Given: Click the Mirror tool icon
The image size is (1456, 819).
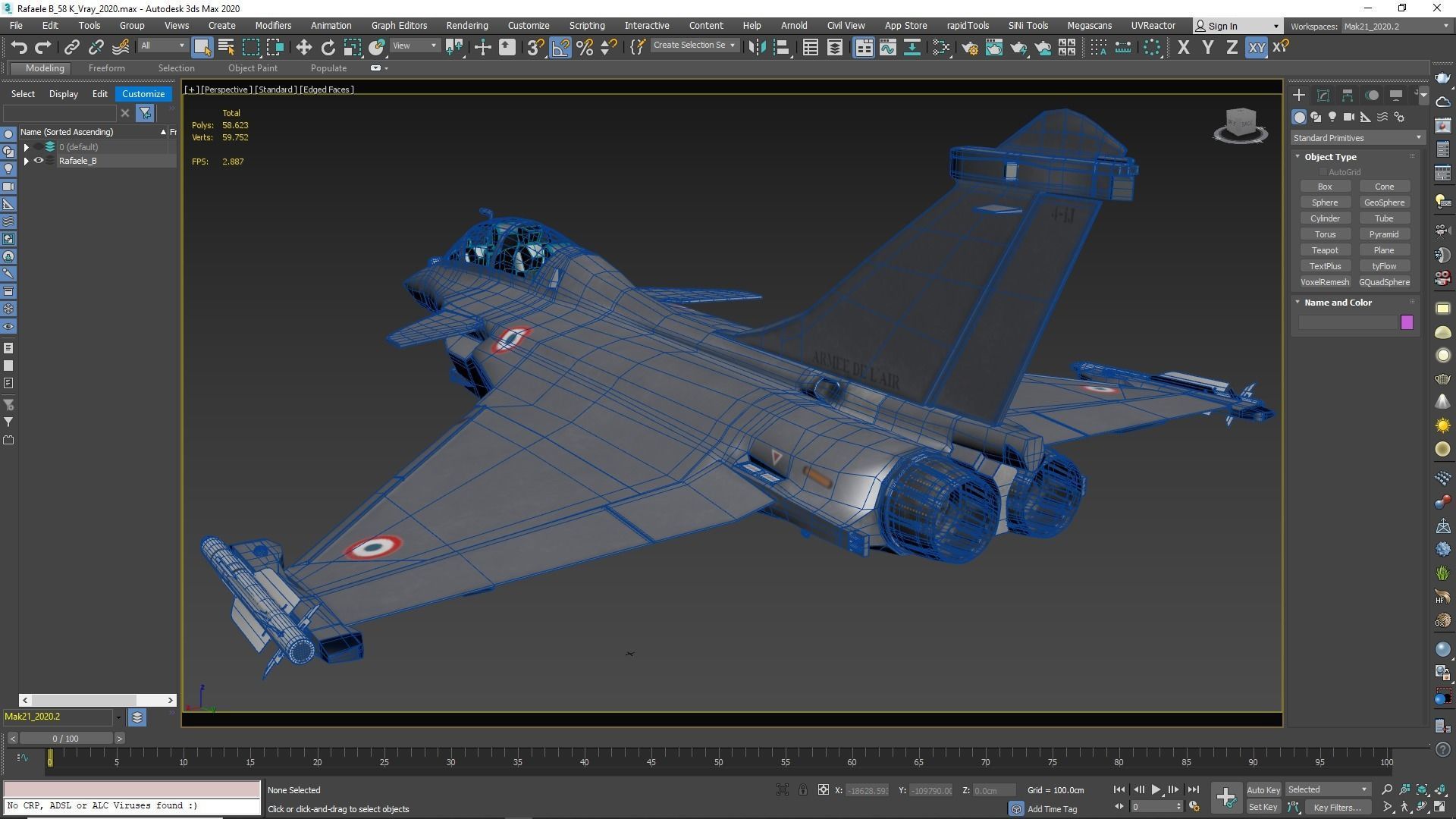Looking at the screenshot, I should (x=757, y=47).
